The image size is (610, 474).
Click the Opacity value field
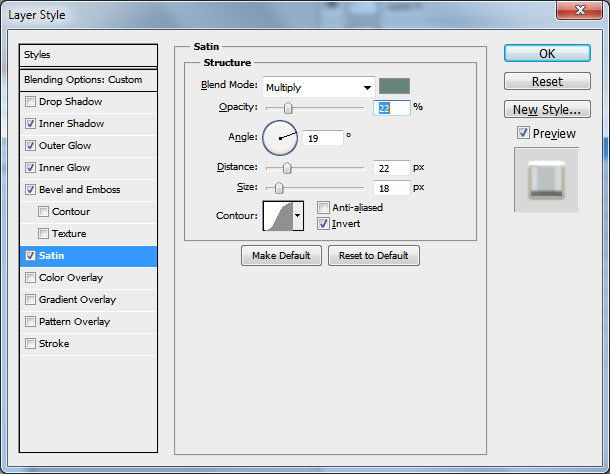pos(392,108)
